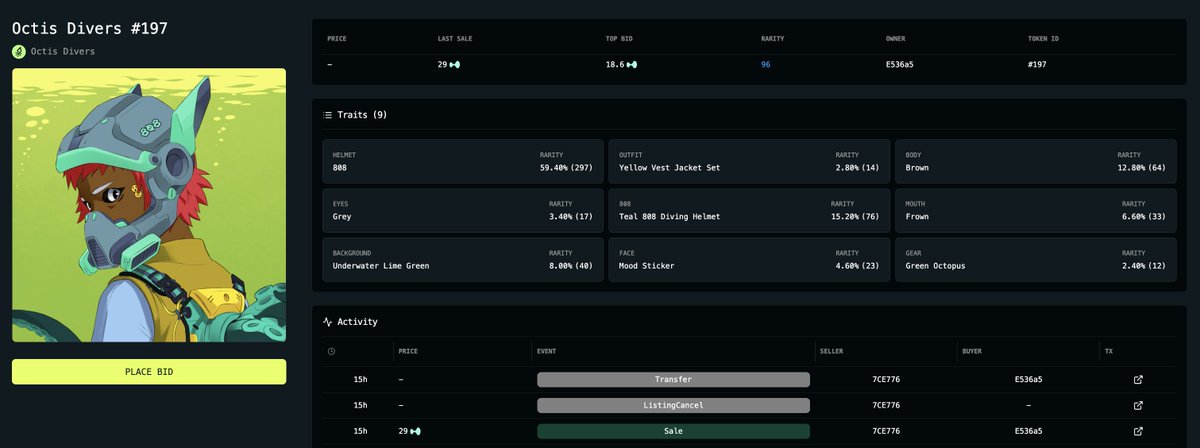1200x448 pixels.
Task: Select Yellow Vest Jacket Set trait card
Action: (x=749, y=161)
